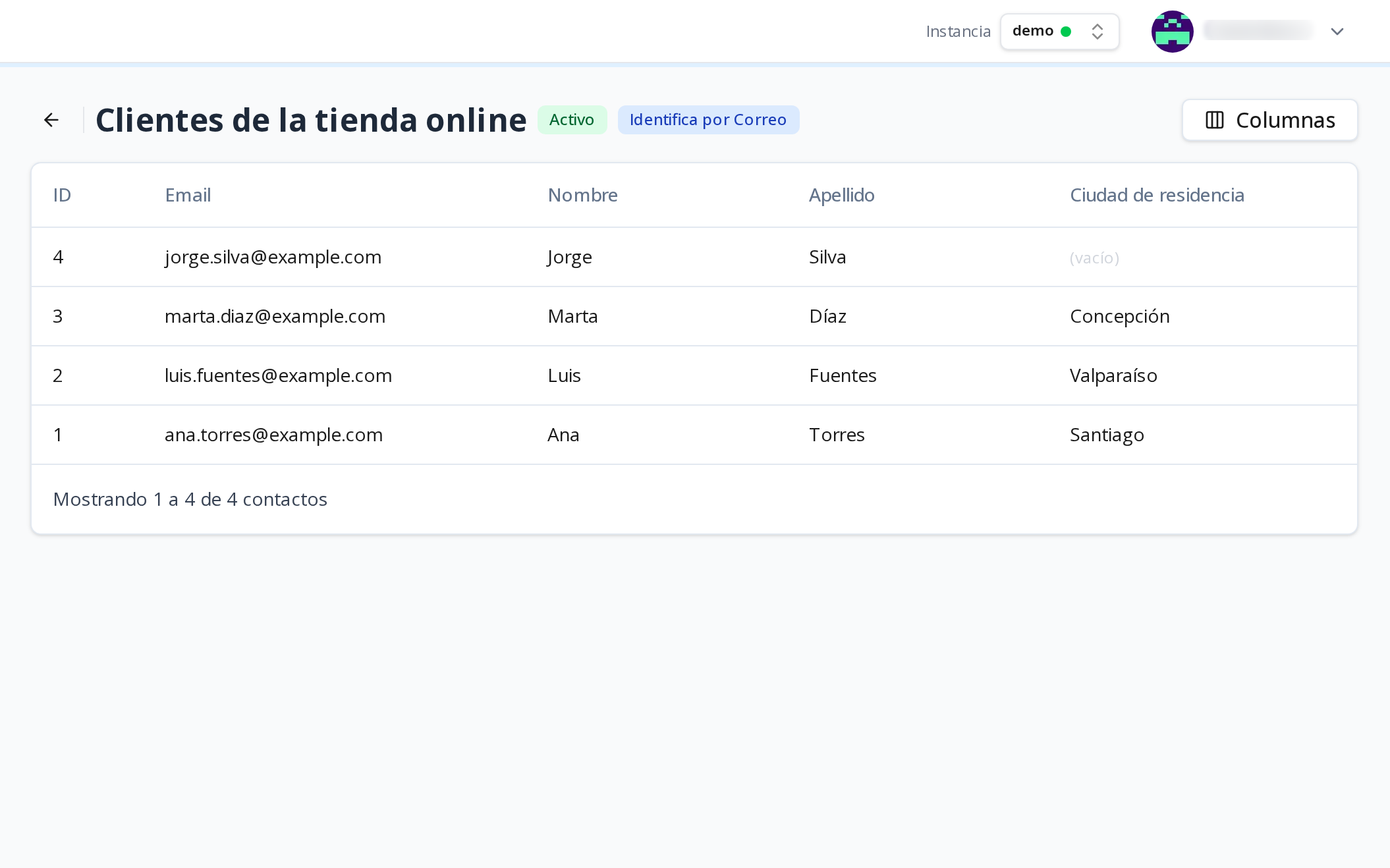Click the Valparaíso city cell
Image resolution: width=1390 pixels, height=868 pixels.
(x=1113, y=375)
